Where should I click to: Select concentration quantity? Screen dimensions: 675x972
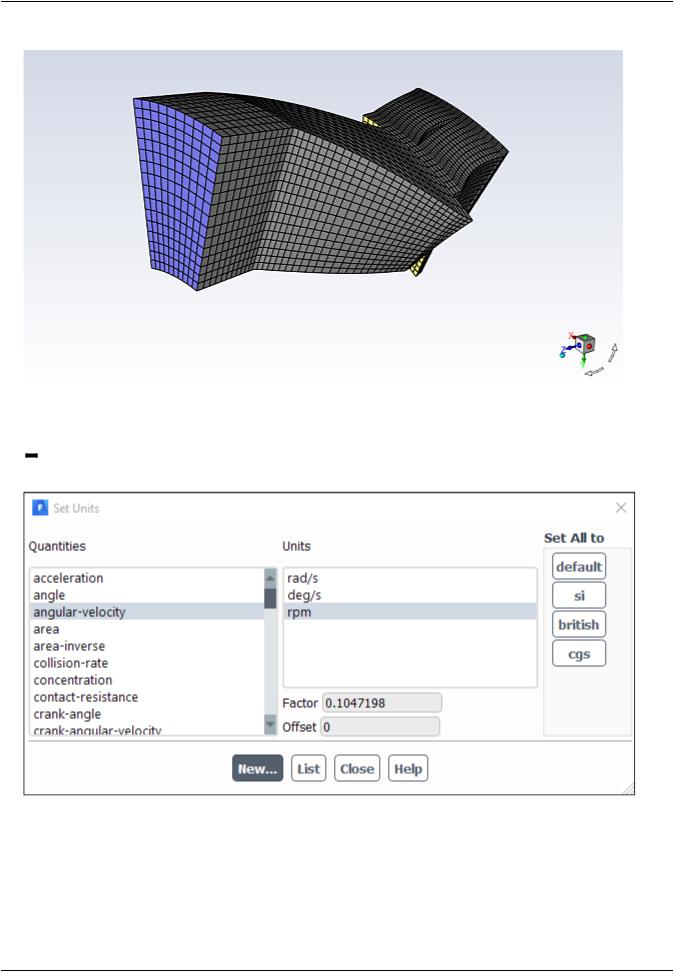(147, 680)
